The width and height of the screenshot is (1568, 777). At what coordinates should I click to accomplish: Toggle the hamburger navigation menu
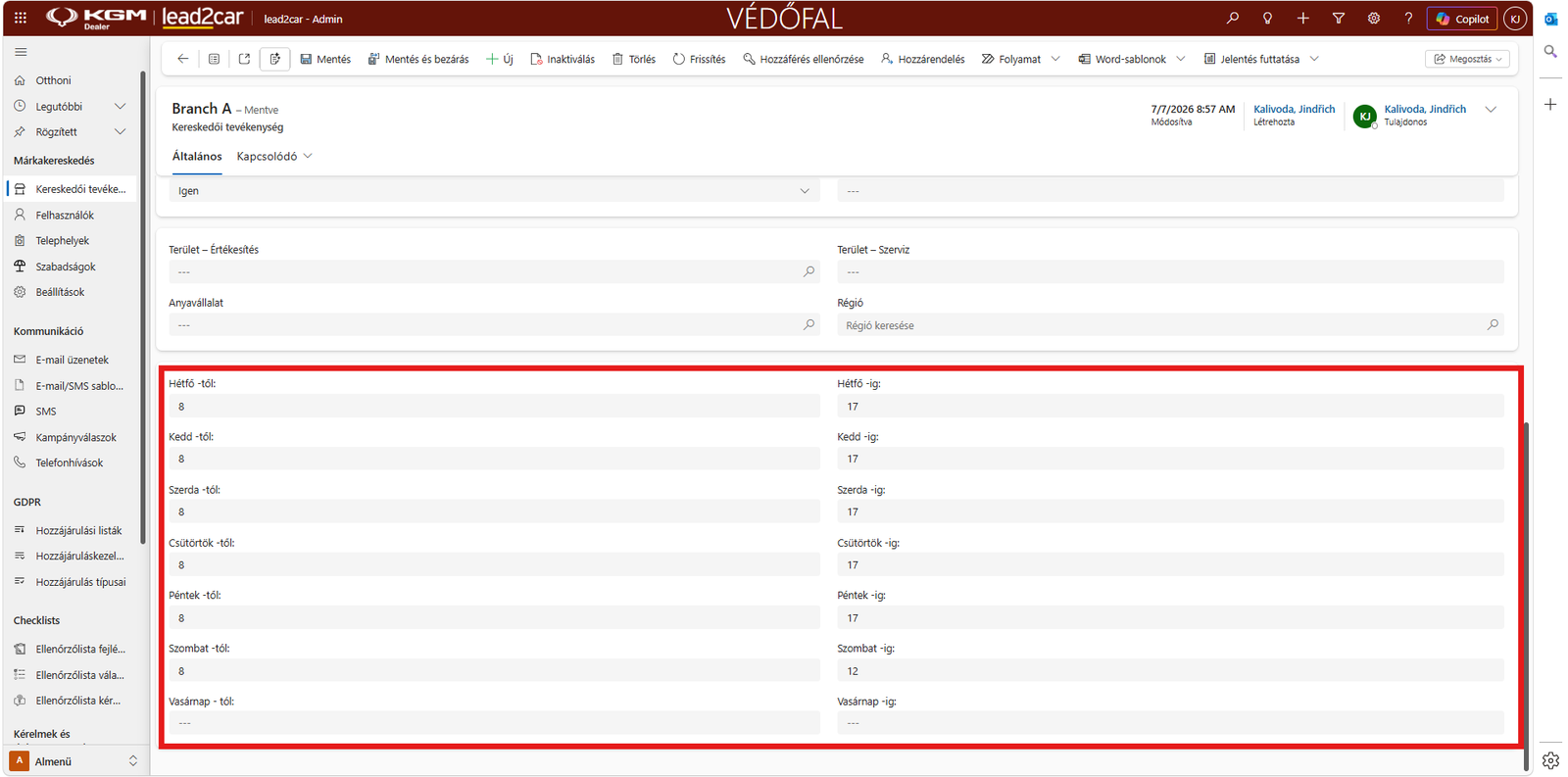click(21, 52)
